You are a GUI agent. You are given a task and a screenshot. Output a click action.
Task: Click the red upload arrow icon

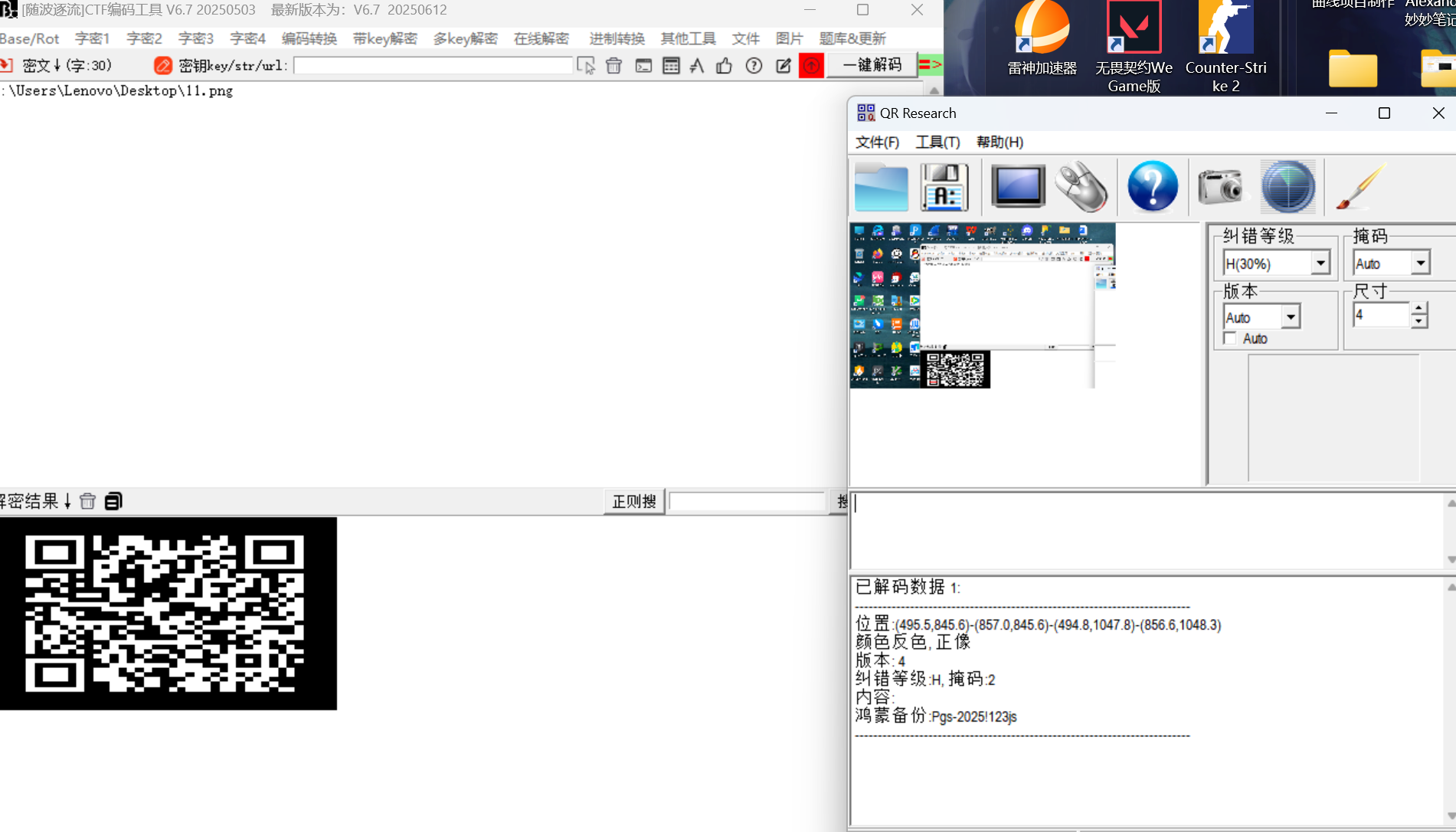coord(811,66)
